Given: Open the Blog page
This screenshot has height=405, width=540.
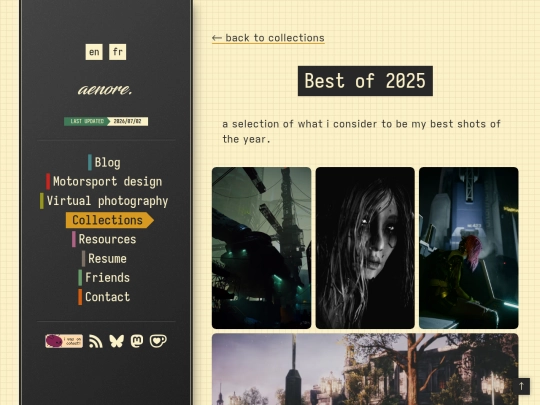Looking at the screenshot, I should pos(104,163).
